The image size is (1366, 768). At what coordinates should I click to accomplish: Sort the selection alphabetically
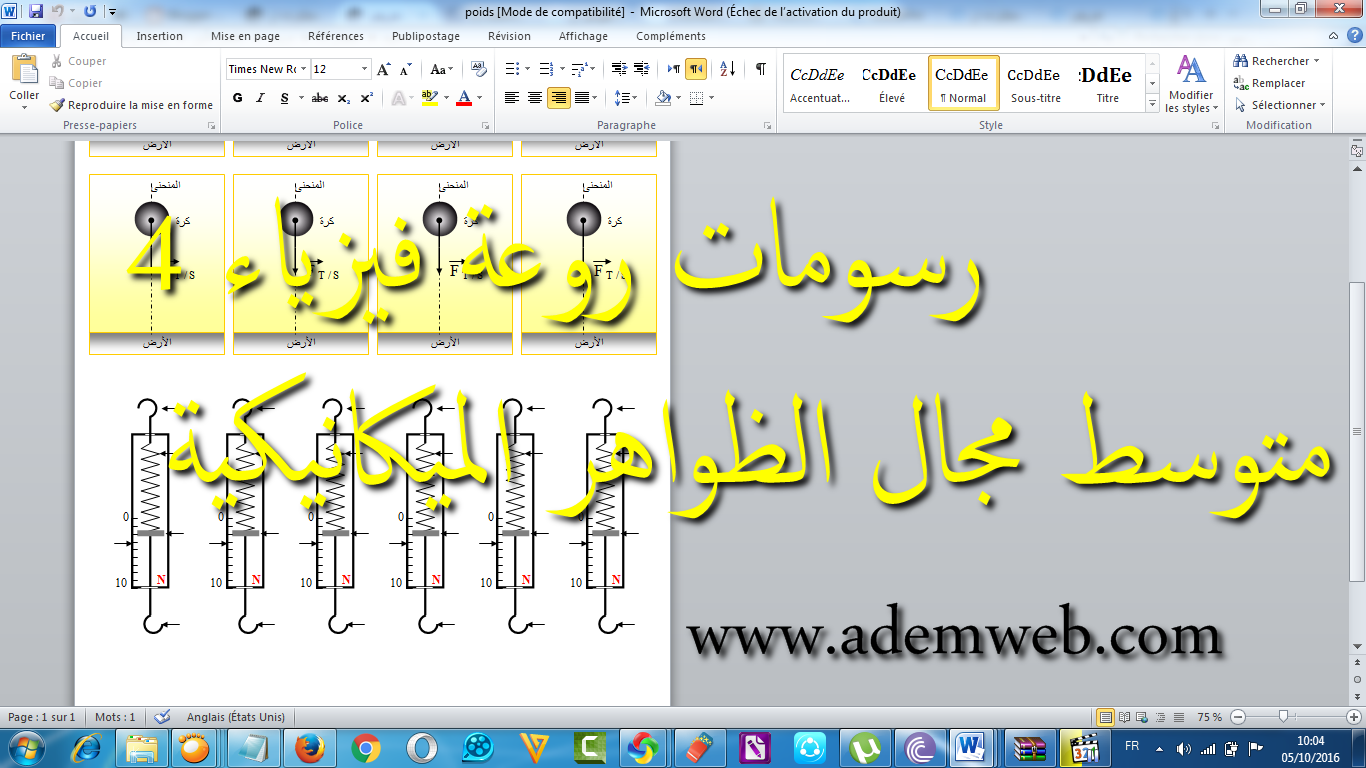coord(728,69)
